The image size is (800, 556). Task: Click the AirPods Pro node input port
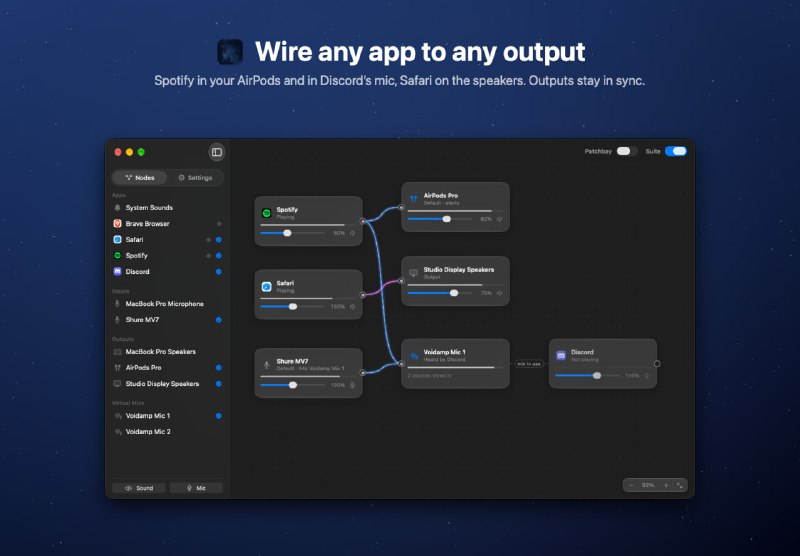tap(401, 208)
